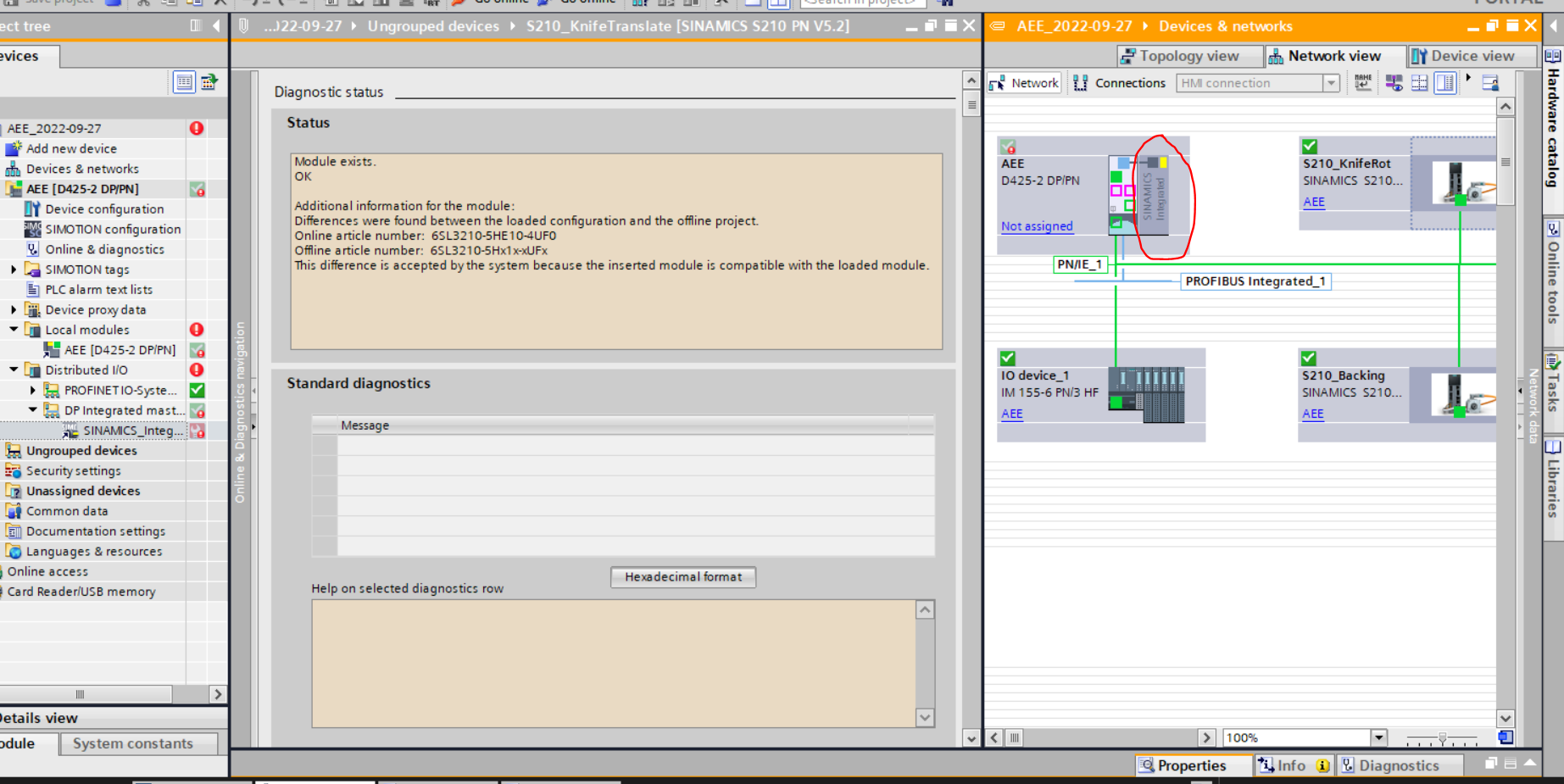Viewport: 1564px width, 784px height.
Task: Toggle the Network mode button
Action: (x=1025, y=83)
